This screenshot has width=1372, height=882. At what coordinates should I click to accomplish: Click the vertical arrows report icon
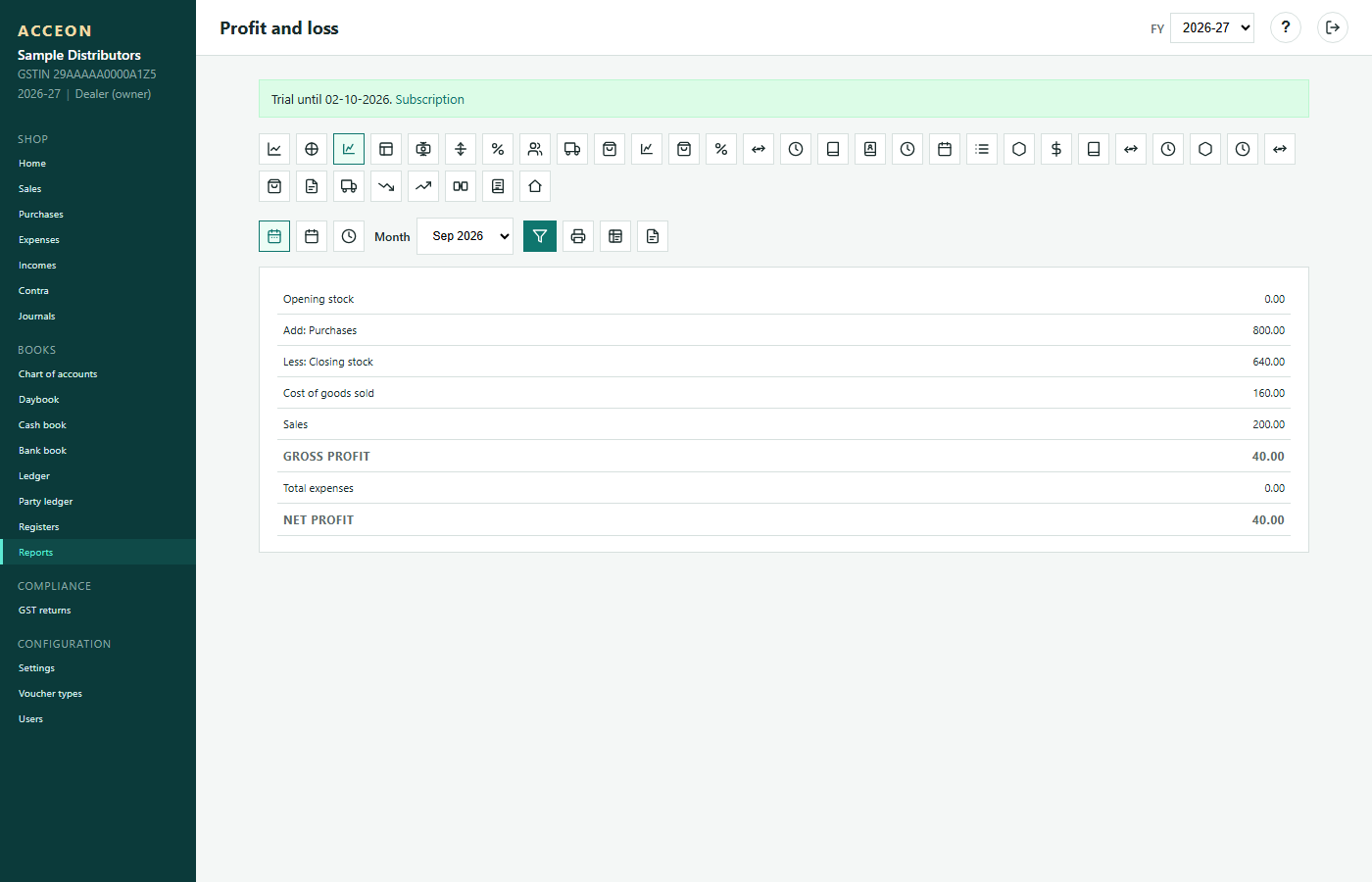(x=461, y=149)
